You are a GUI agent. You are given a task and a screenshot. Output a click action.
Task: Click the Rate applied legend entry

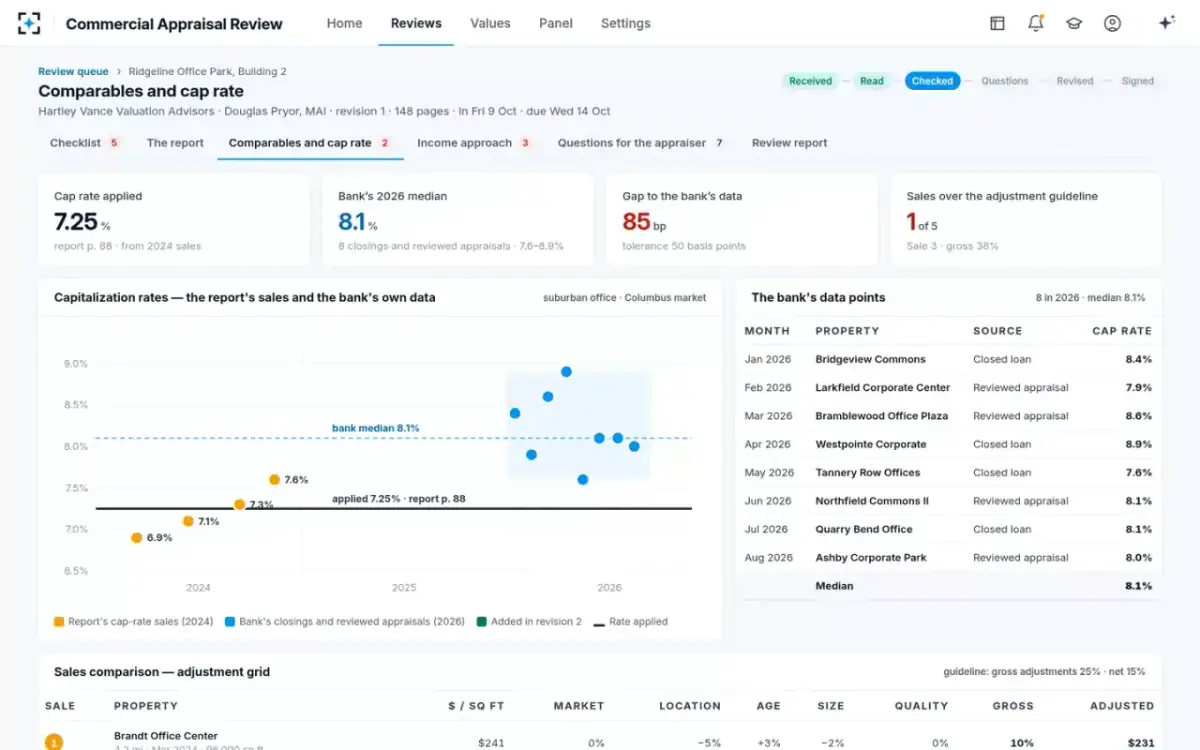pos(630,622)
